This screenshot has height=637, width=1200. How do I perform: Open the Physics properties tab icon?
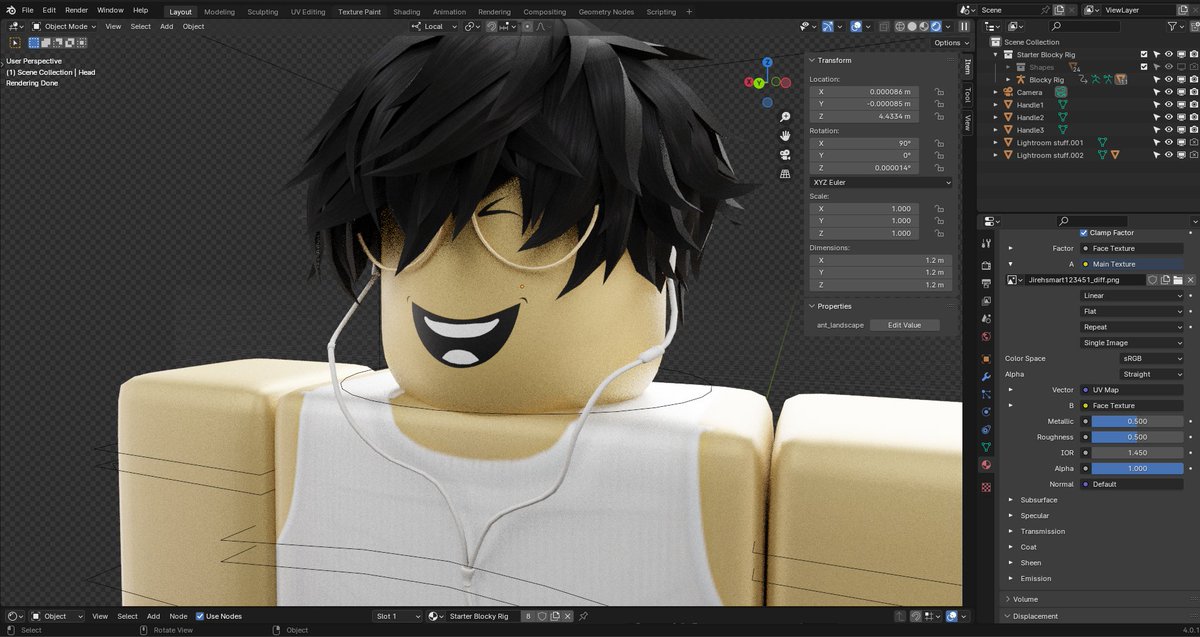pyautogui.click(x=986, y=411)
